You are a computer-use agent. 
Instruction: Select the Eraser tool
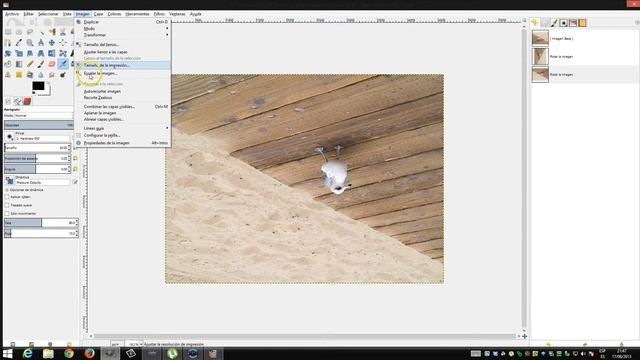point(52,64)
